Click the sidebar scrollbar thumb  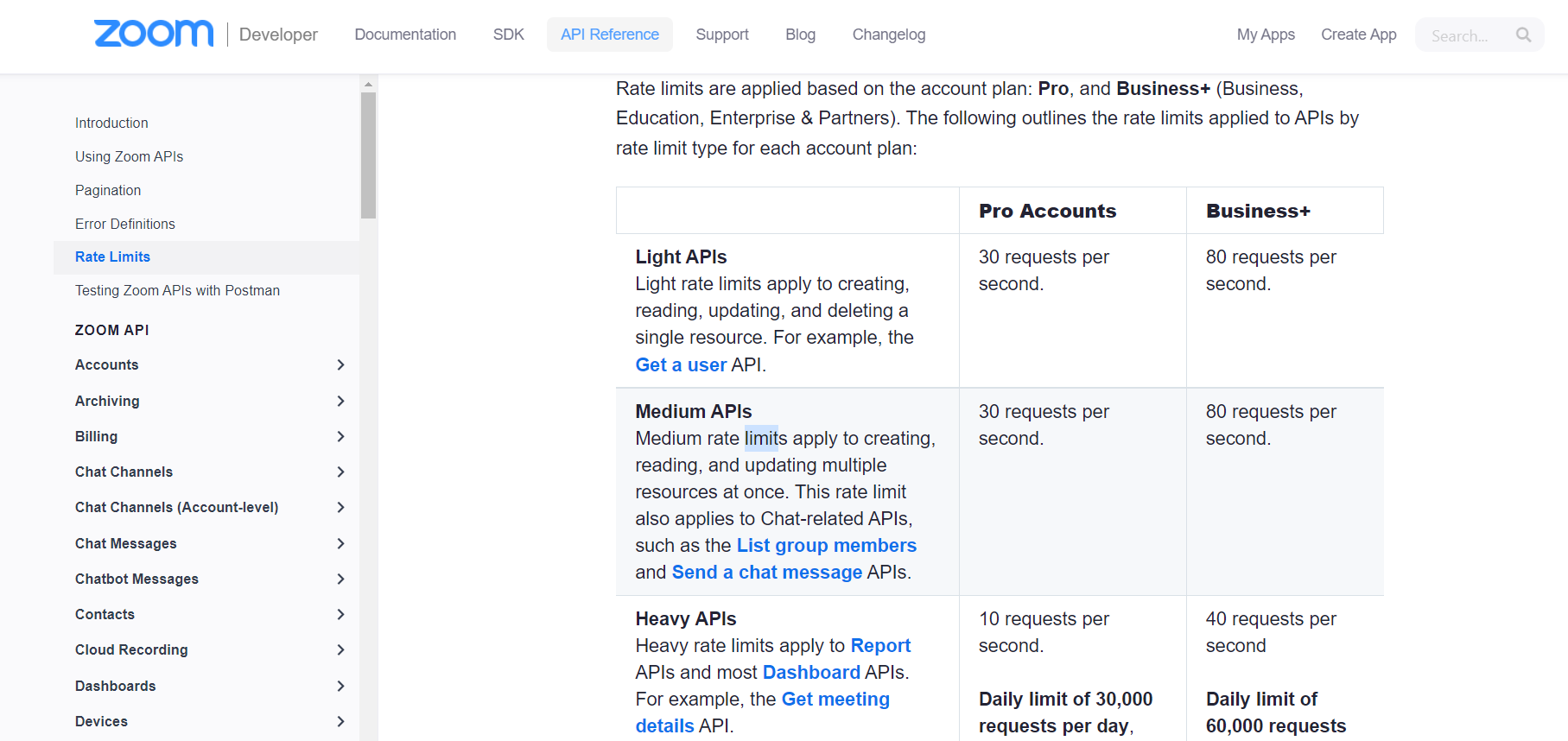[369, 155]
